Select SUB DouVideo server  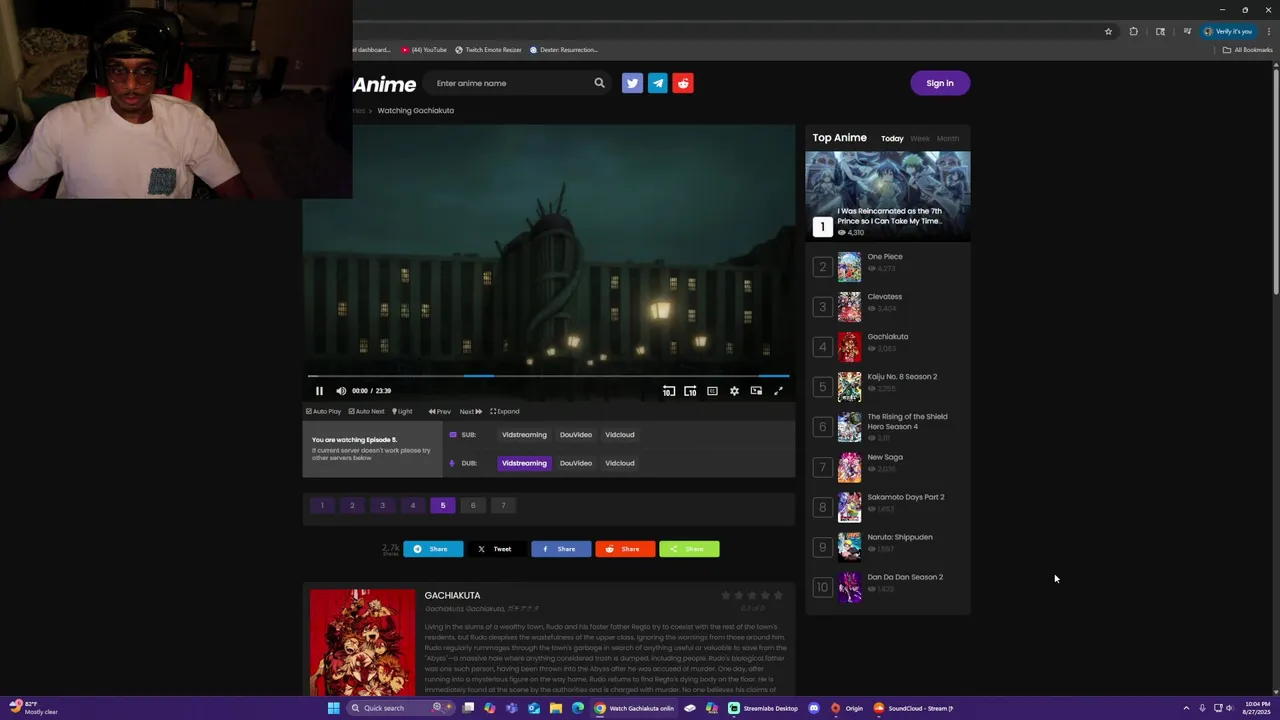click(x=576, y=435)
